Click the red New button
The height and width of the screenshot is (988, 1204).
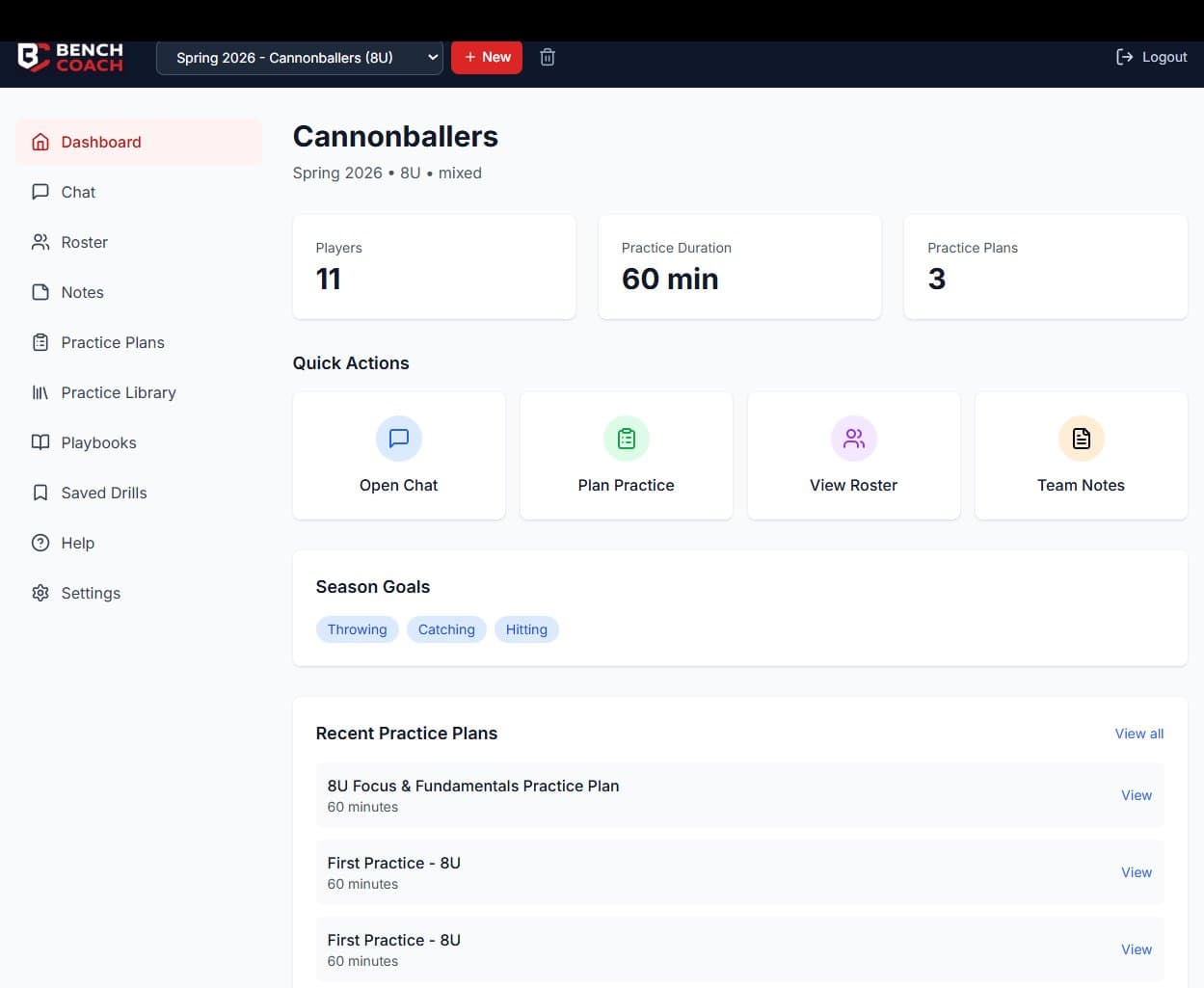click(487, 57)
